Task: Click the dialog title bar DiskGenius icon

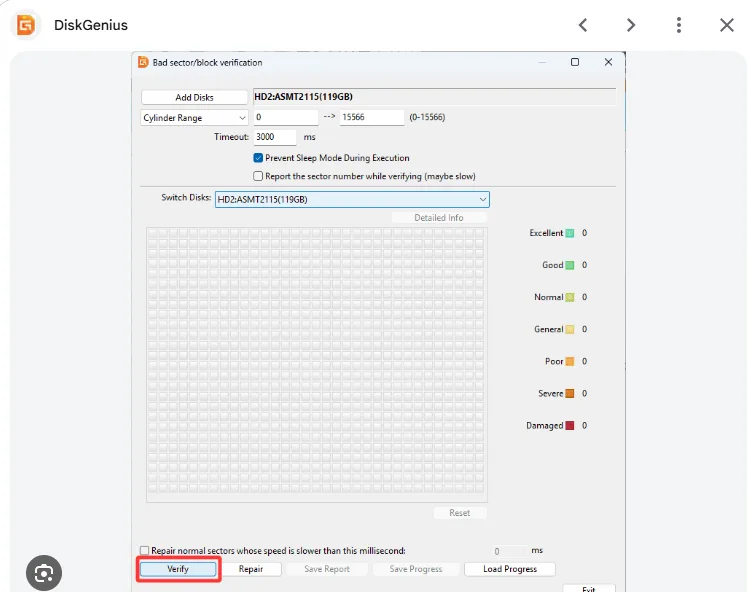Action: coord(143,62)
